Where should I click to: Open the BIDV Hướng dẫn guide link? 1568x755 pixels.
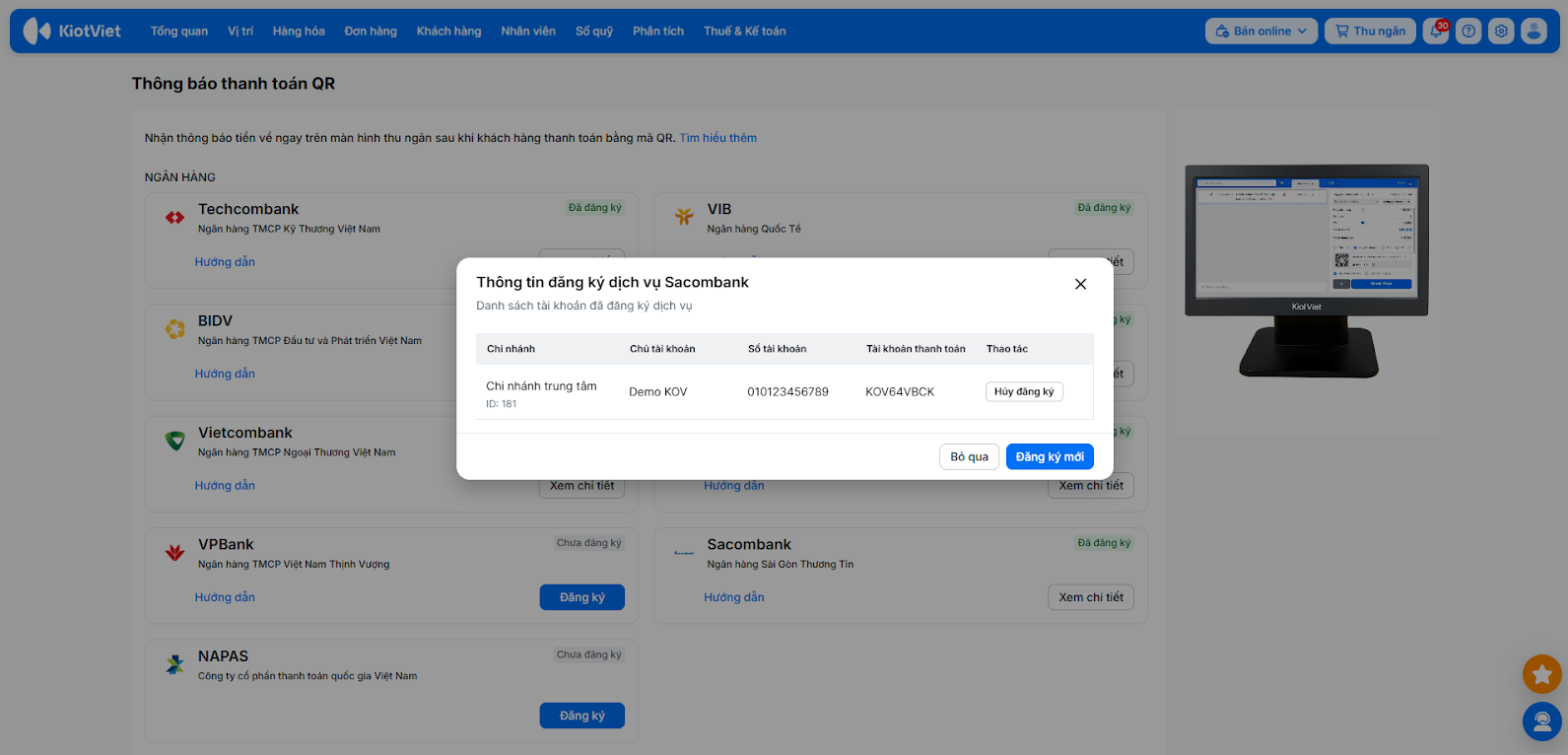point(225,374)
